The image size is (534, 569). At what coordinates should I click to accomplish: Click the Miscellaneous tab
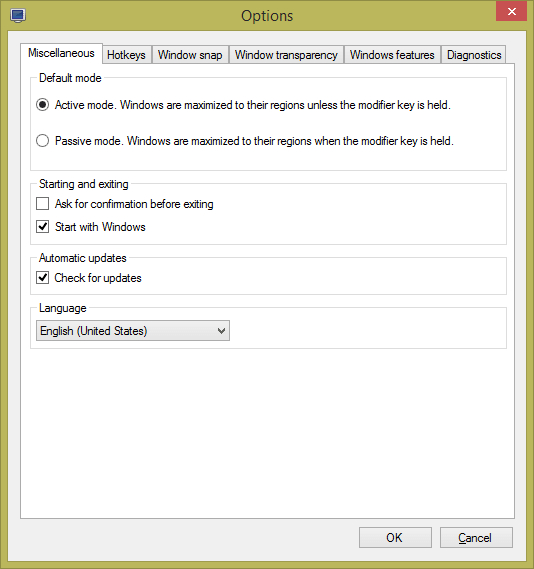[61, 53]
